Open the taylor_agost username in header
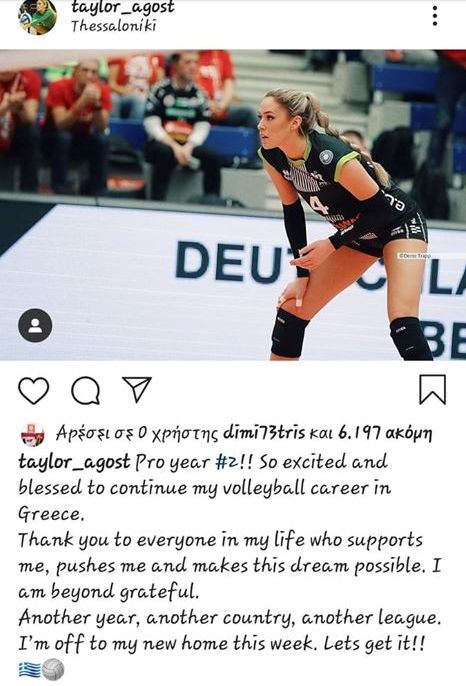 click(123, 7)
